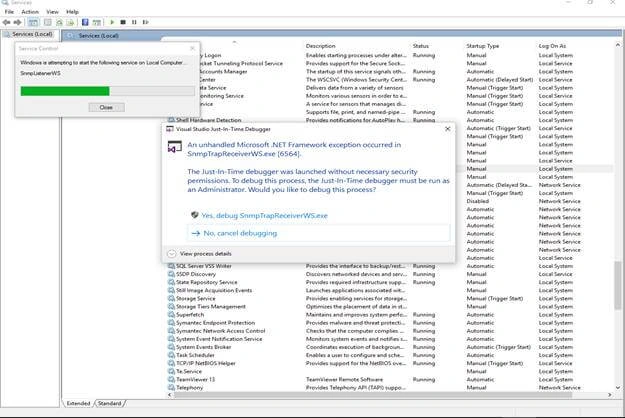
Task: Click the gear icon beside TeamViewer 13
Action: click(x=171, y=379)
